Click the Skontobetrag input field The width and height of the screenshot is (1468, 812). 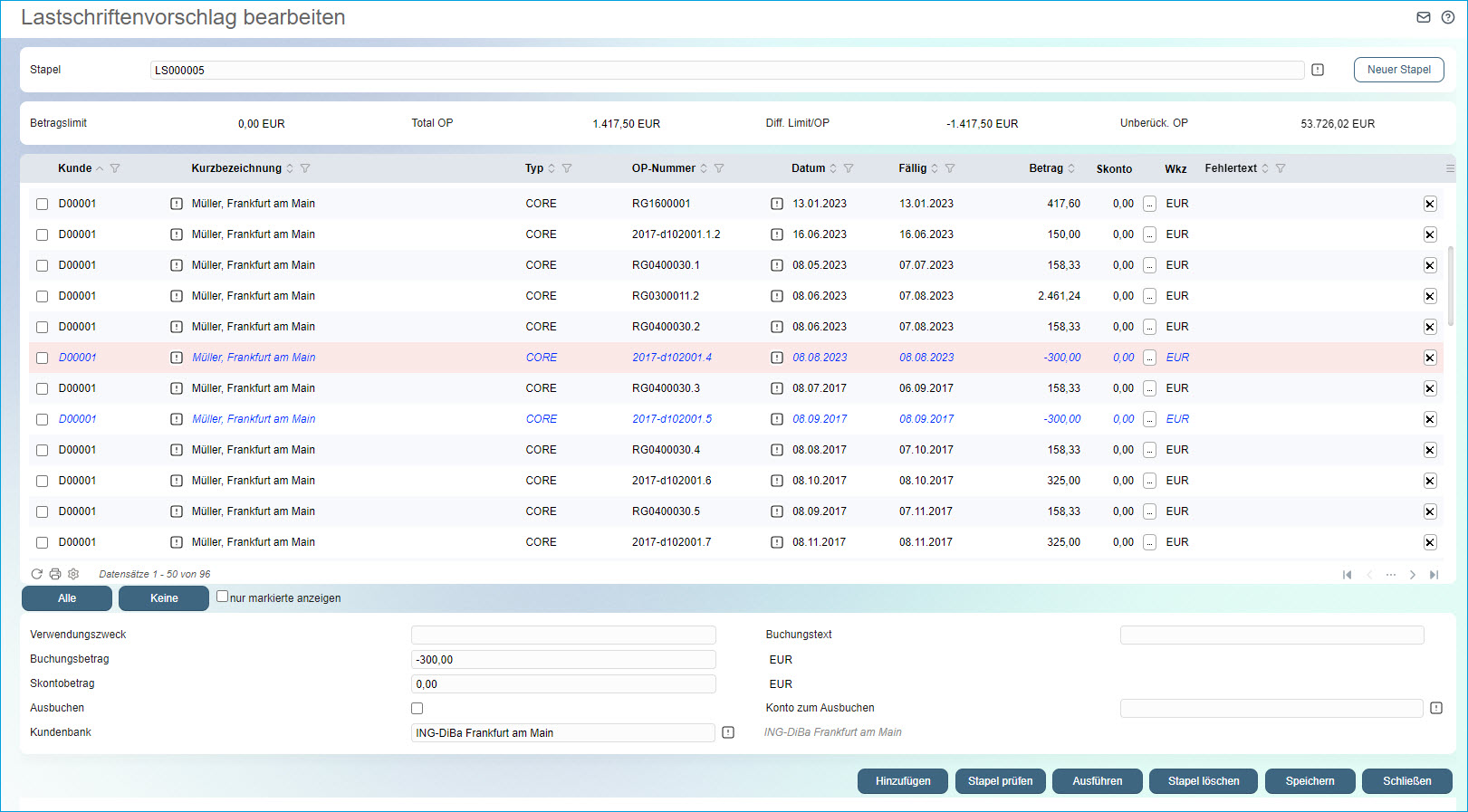pos(563,683)
